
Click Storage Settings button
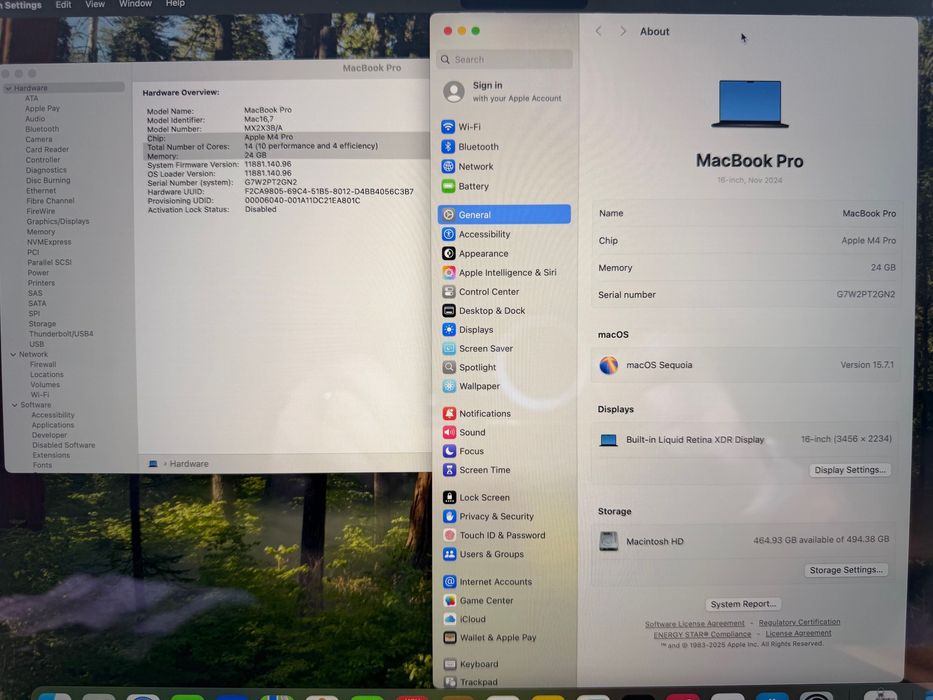[x=846, y=570]
